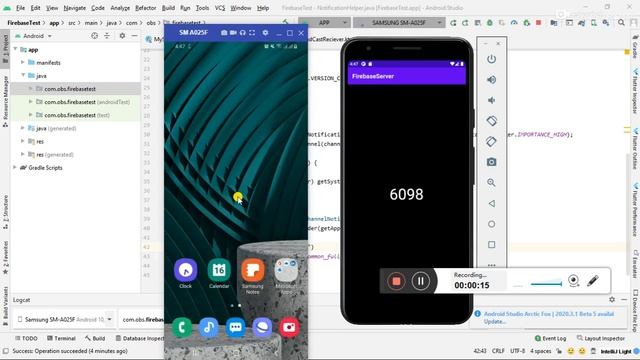Click the recorder webcam icon
Viewport: 640px width, 360px height.
pos(573,280)
